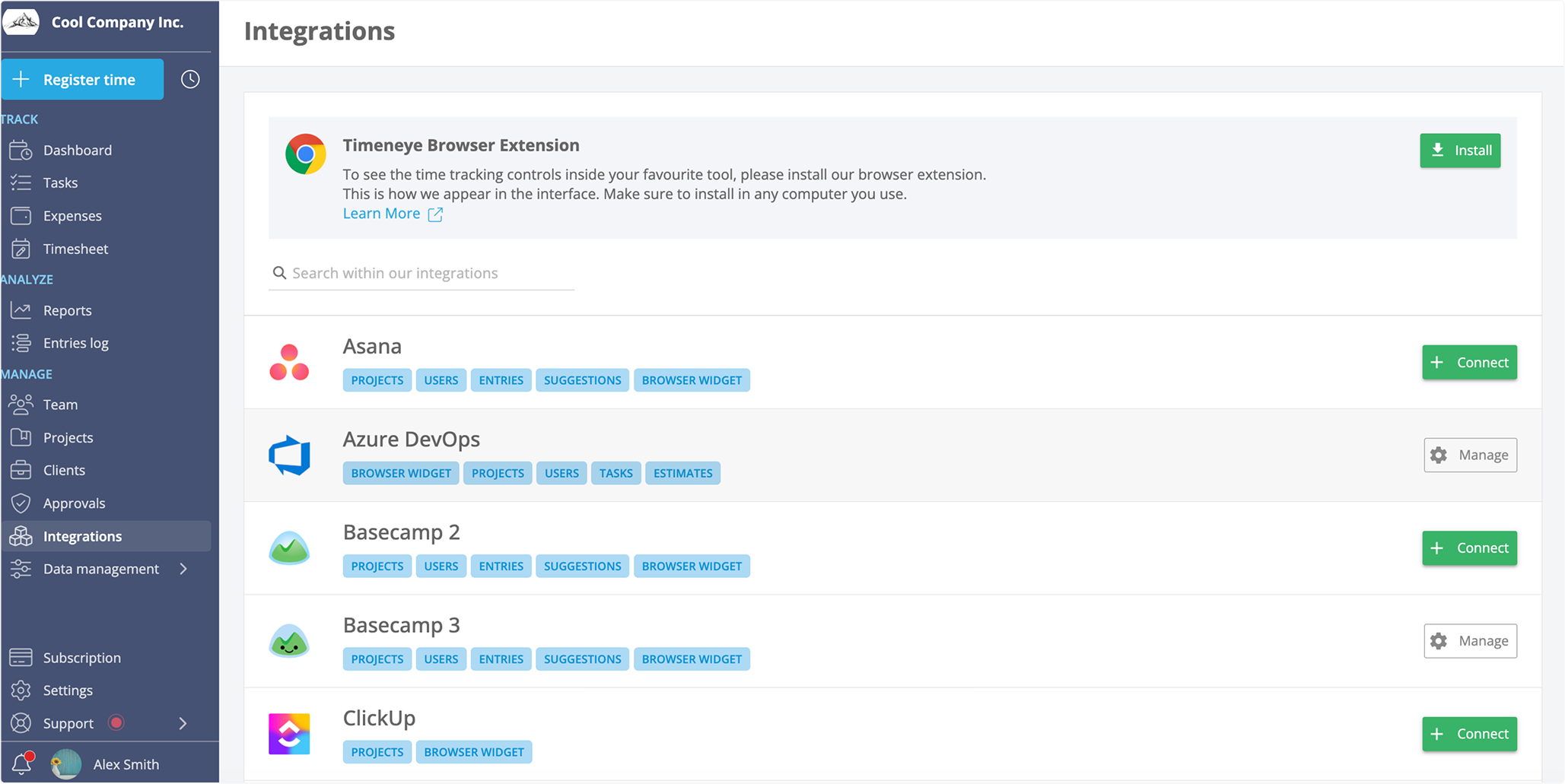The image size is (1565, 784).
Task: Click the ClickUp logo
Action: (289, 733)
